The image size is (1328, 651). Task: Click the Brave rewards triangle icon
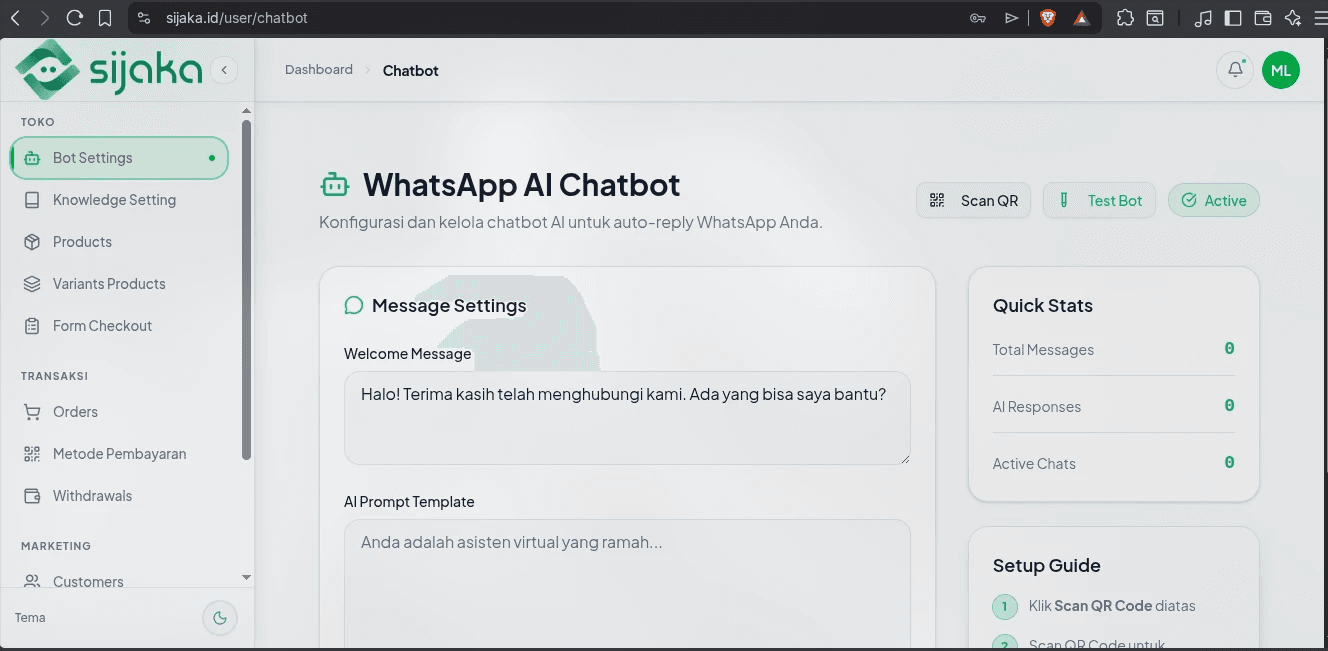pos(1081,18)
